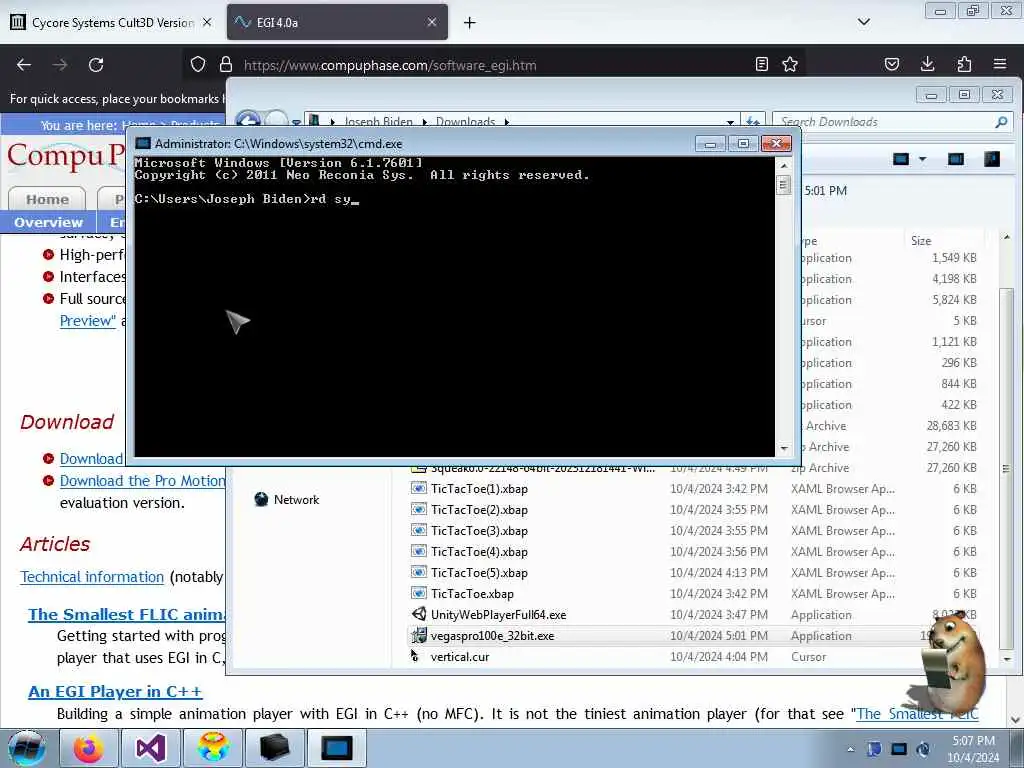Viewport: 1024px width, 768px height.
Task: Show hidden system tray icons arrow
Action: point(850,750)
